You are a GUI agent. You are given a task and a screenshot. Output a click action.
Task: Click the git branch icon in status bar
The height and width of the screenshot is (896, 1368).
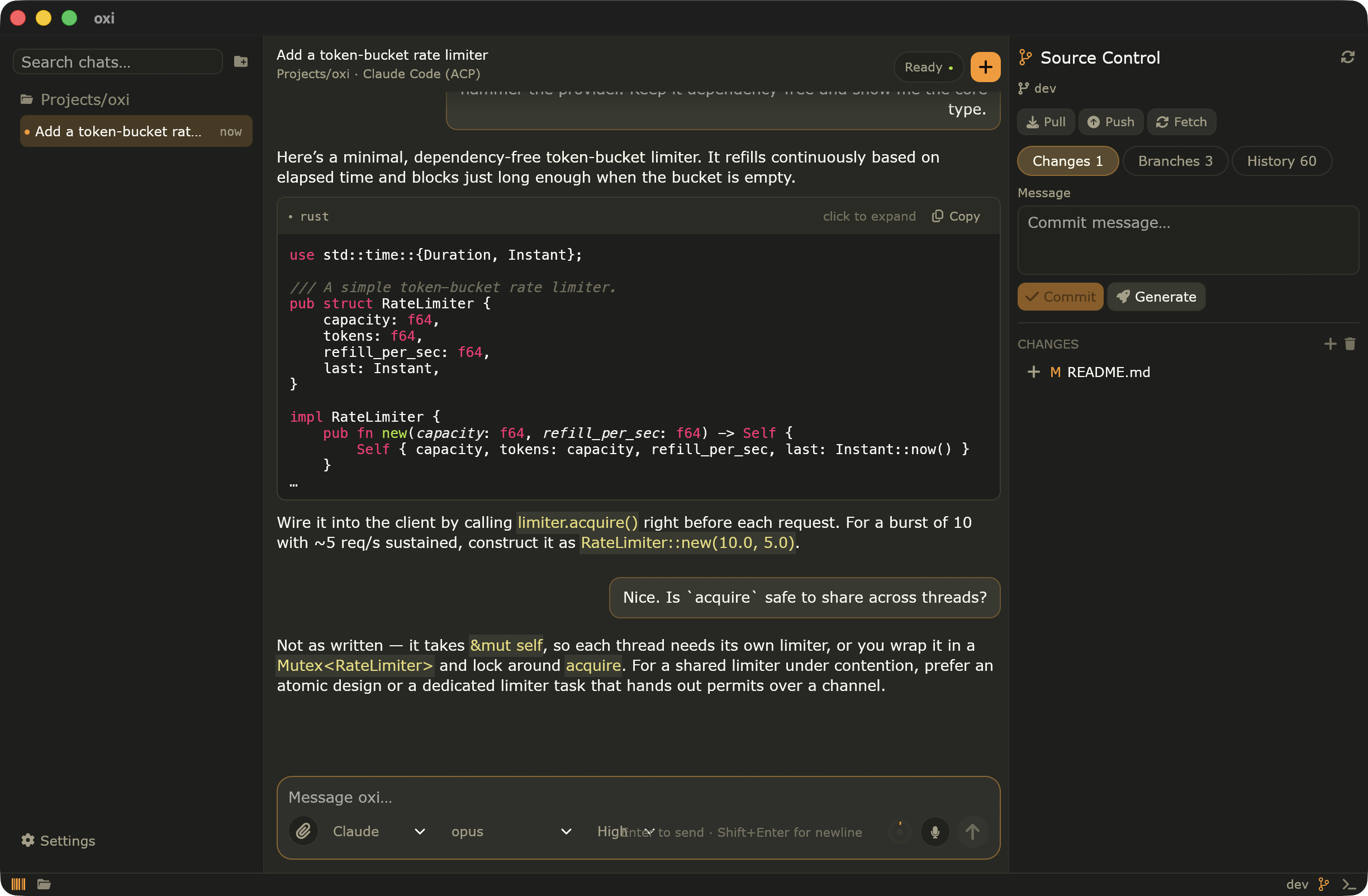(1324, 884)
